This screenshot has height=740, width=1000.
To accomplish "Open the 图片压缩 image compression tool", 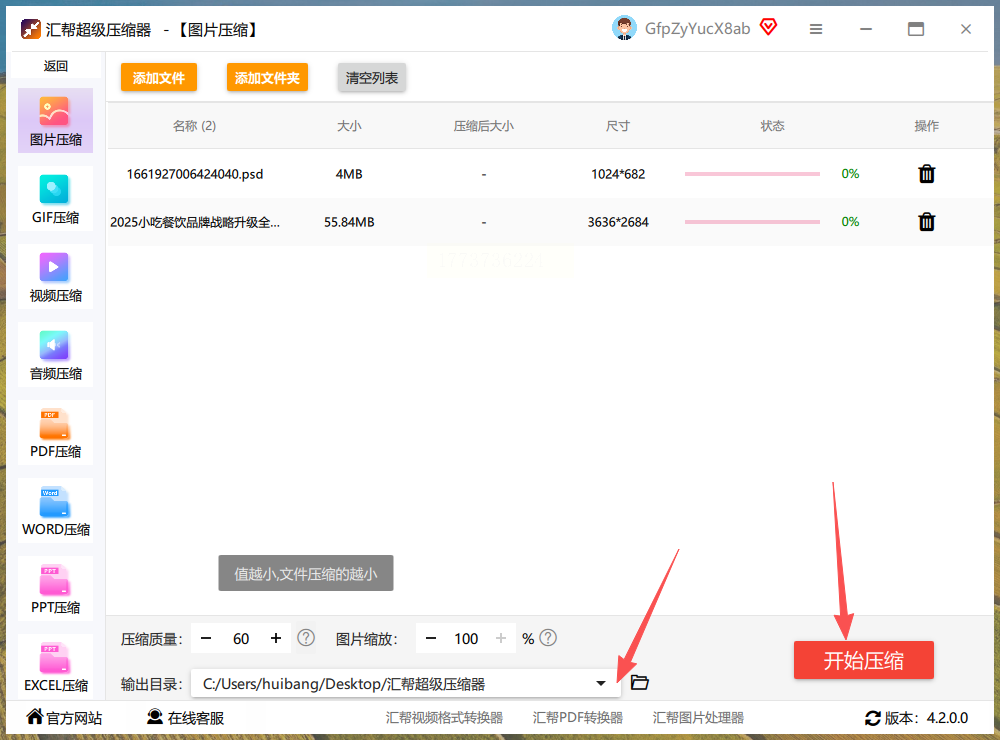I will (55, 121).
